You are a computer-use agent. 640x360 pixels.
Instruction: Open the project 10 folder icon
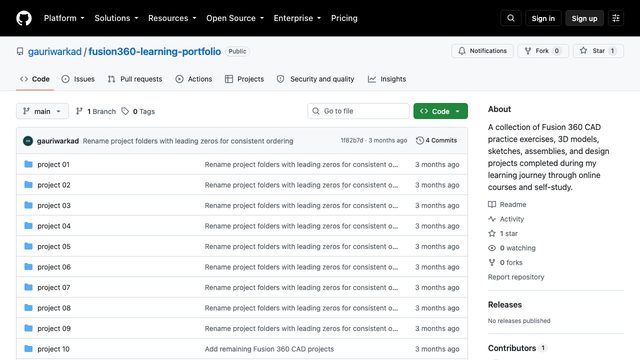click(28, 349)
